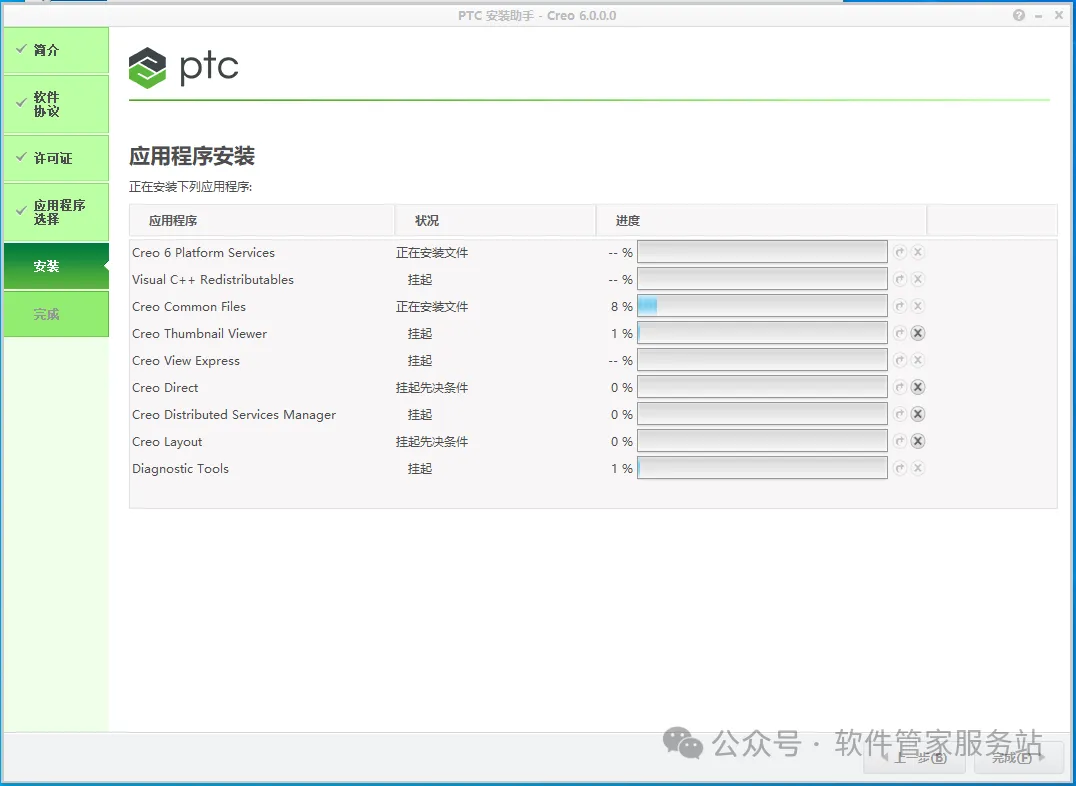Select the Creo Direct row name
This screenshot has height=786, width=1076.
[165, 387]
